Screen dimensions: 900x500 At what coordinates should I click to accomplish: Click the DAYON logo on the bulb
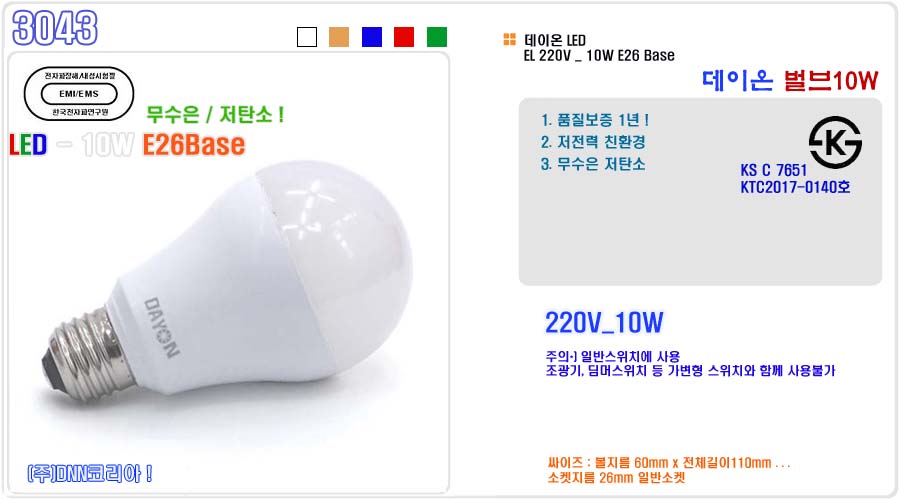tap(161, 327)
